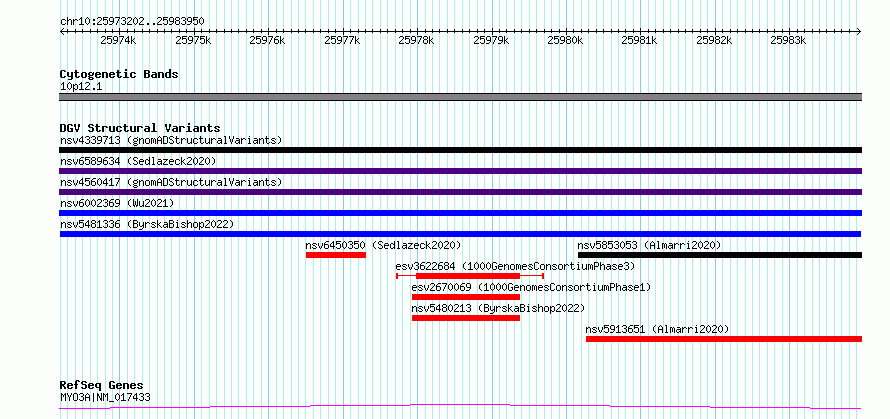Open variant label nsv5480213 (ByrskaBishop2022)
Screen dimensions: 890x419
tap(498, 308)
